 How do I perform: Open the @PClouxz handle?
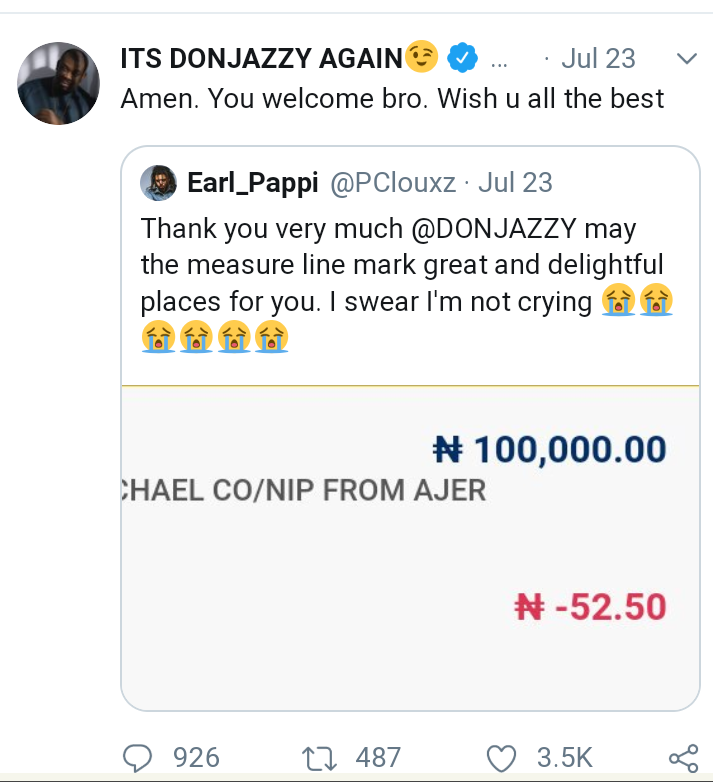[x=393, y=183]
